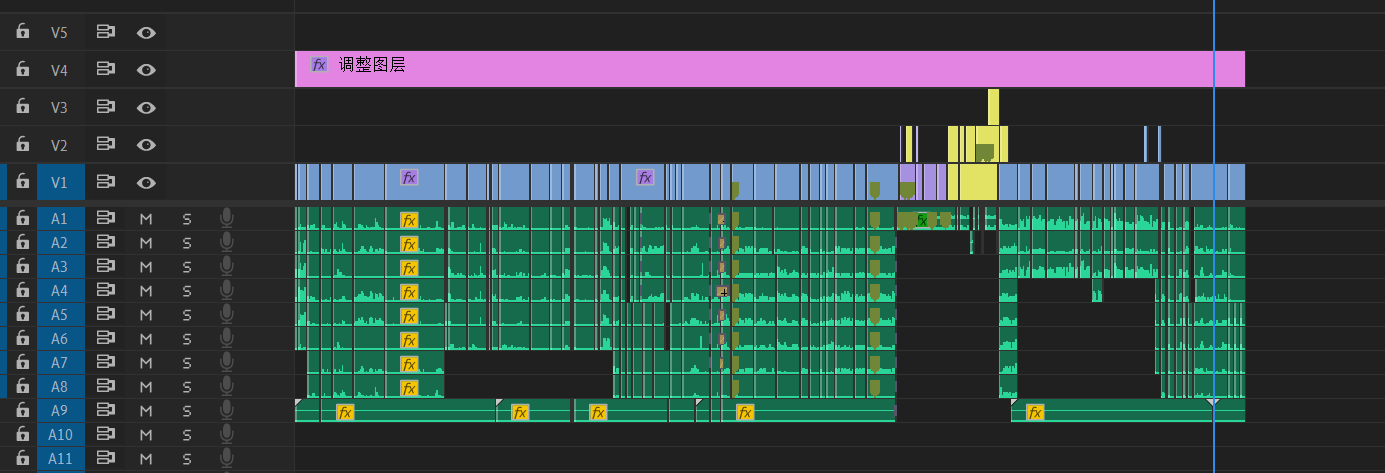Lock audio track A6
Screen dimensions: 1385x473
coord(22,338)
